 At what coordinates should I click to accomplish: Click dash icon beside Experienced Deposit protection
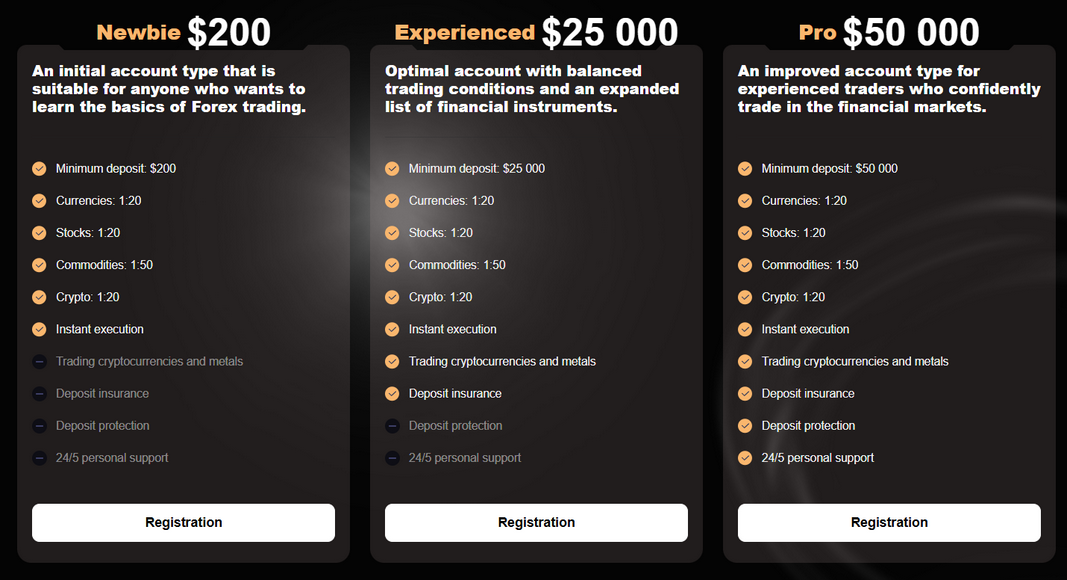click(392, 426)
